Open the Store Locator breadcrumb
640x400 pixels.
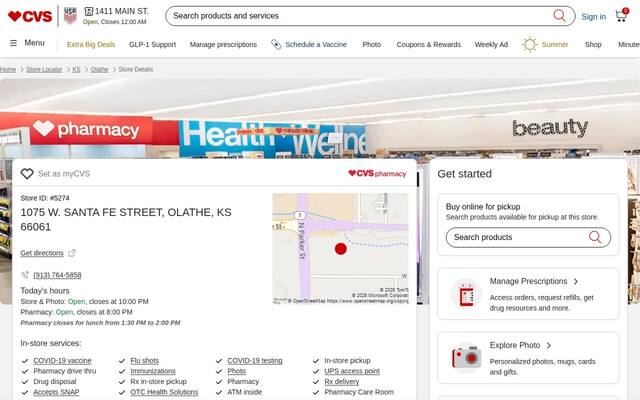coord(44,69)
